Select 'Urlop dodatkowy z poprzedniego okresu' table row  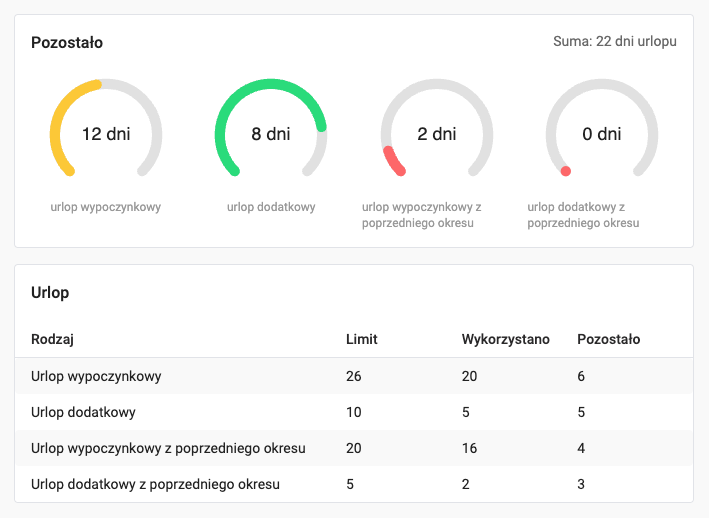[x=155, y=484]
